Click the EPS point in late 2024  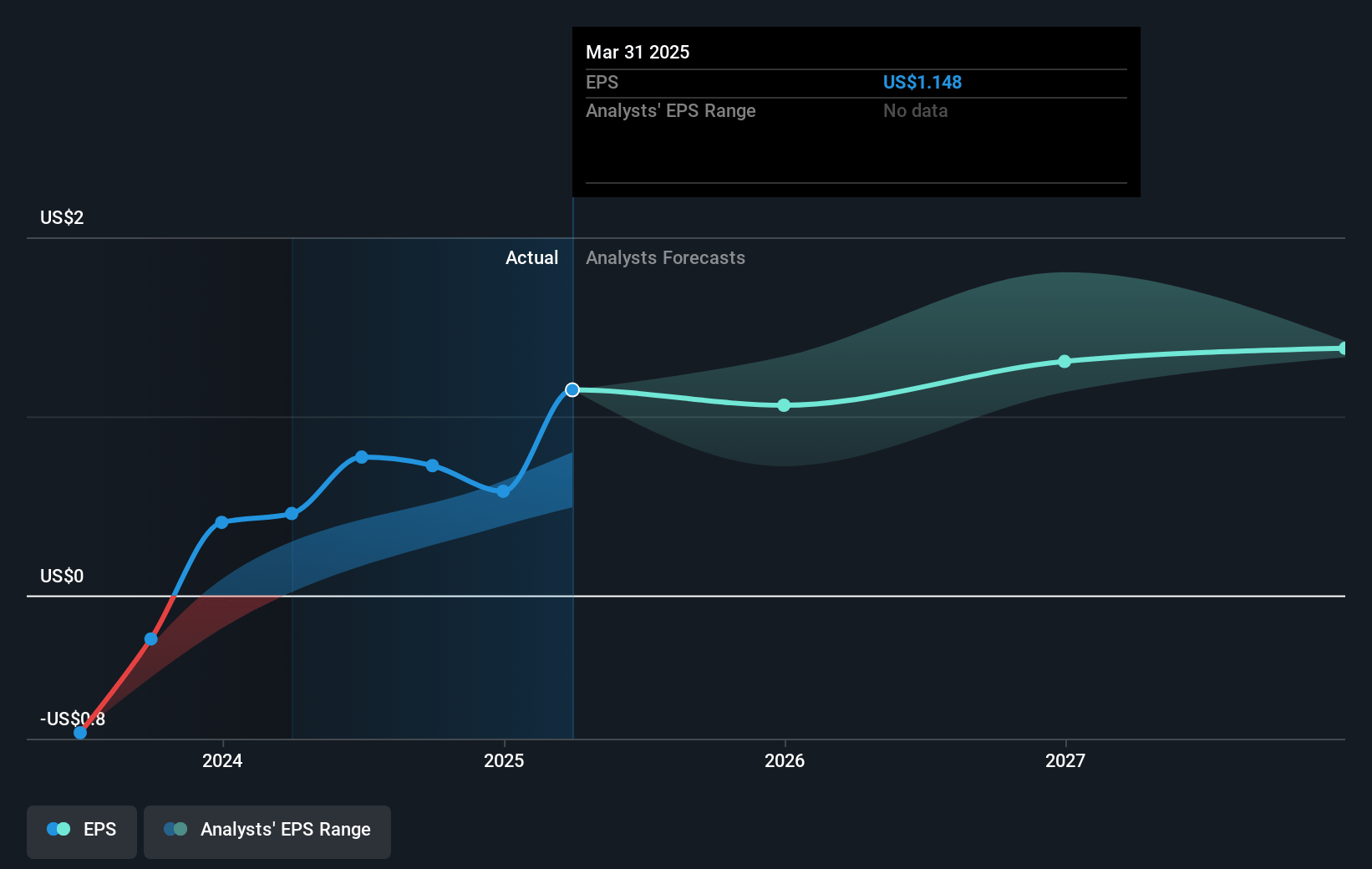tap(432, 465)
